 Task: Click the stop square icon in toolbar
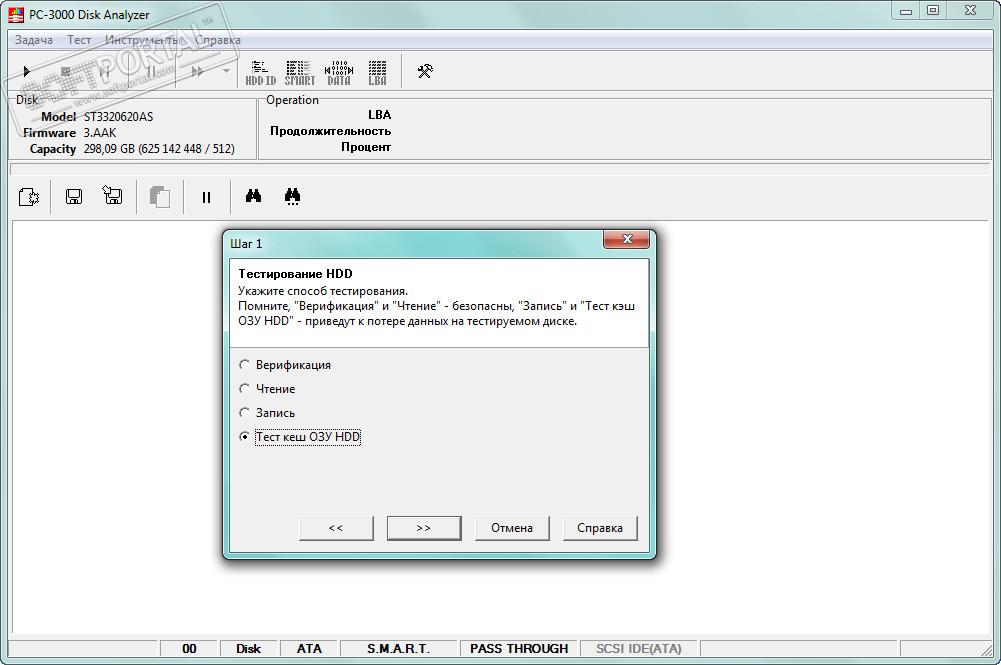[65, 71]
